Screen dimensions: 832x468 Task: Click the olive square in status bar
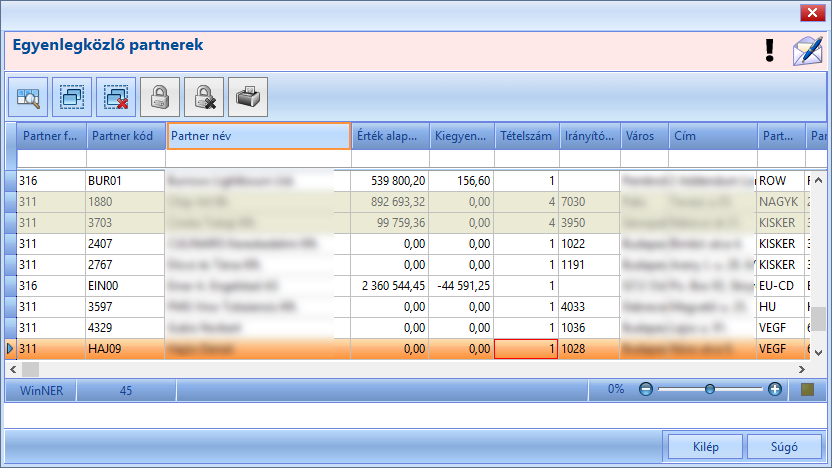point(808,390)
